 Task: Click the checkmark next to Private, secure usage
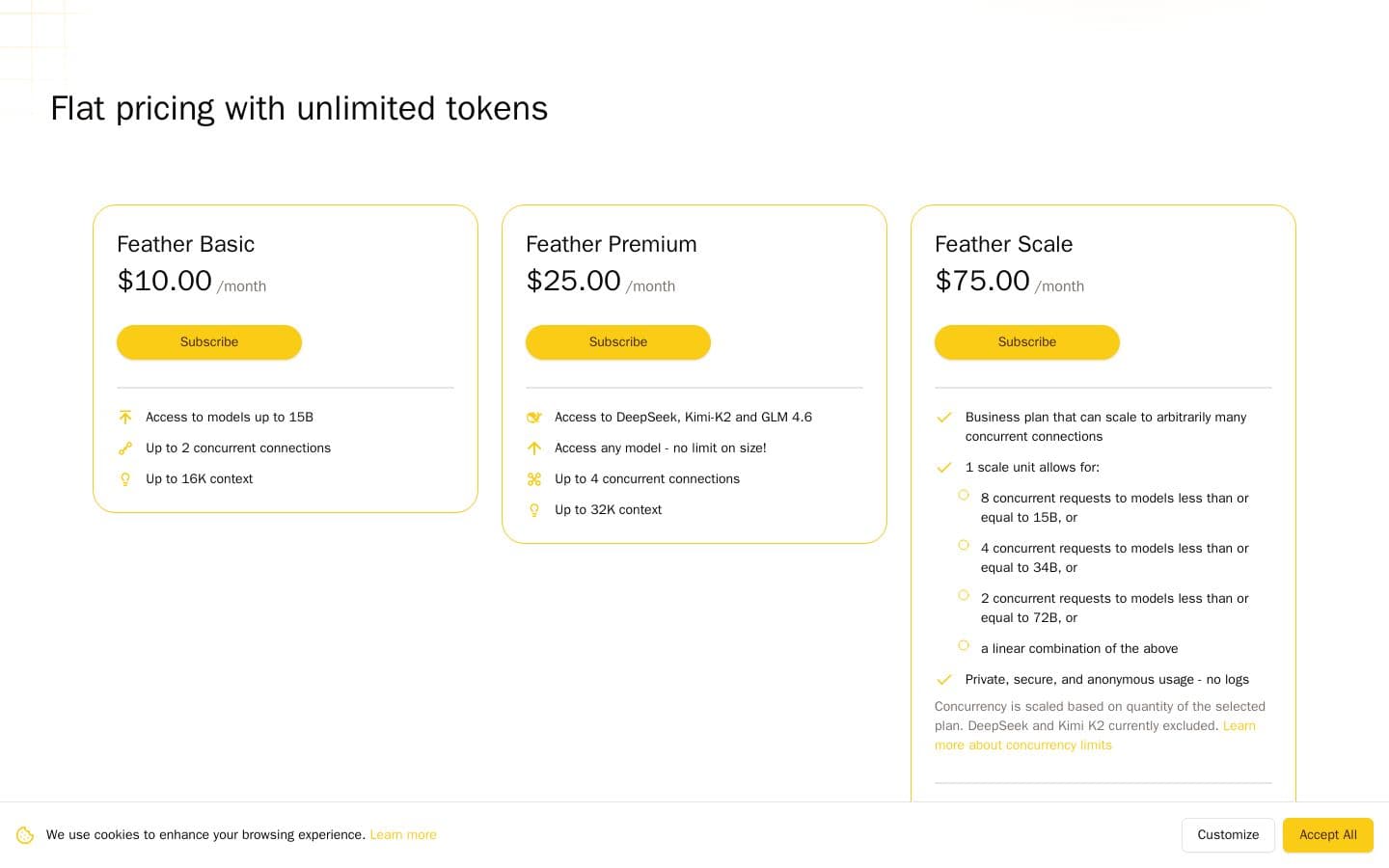943,680
